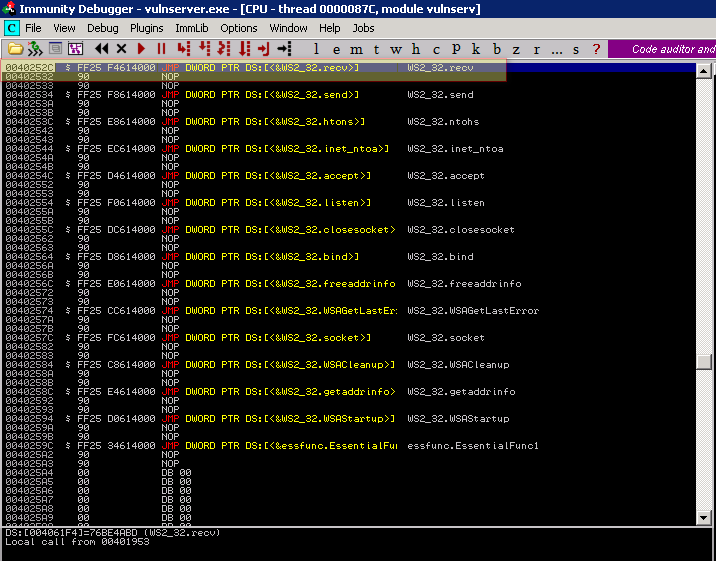This screenshot has height=561, width=716.
Task: Click the Execute till return icon
Action: (x=263, y=49)
